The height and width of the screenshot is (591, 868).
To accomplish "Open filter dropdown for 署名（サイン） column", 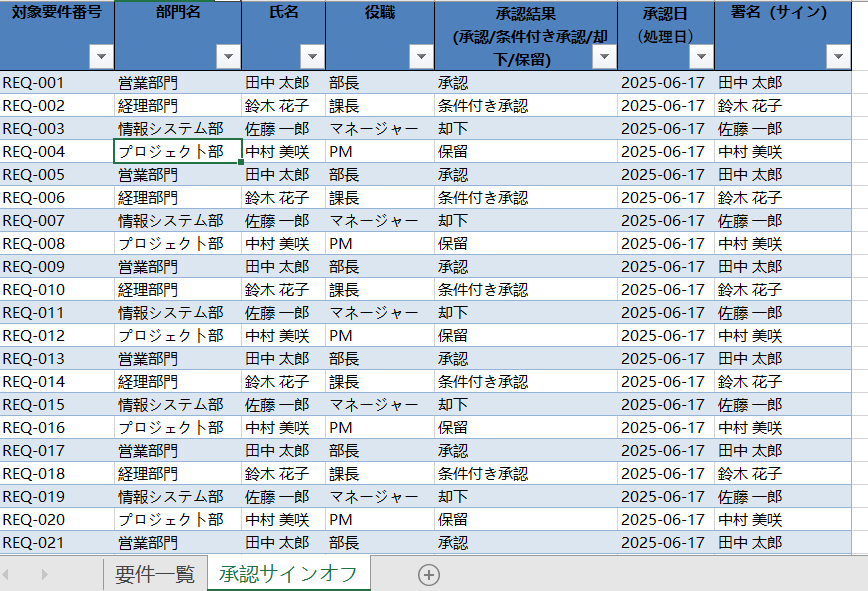I will pos(838,56).
